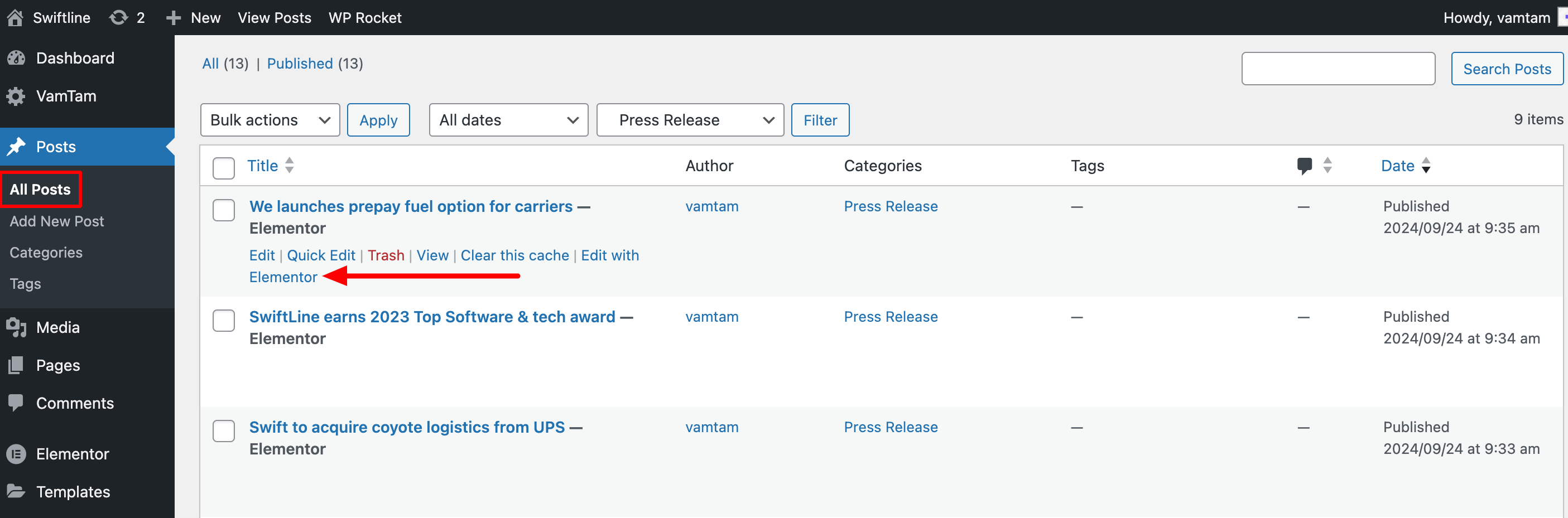Click Quick Edit under the first post

click(321, 255)
